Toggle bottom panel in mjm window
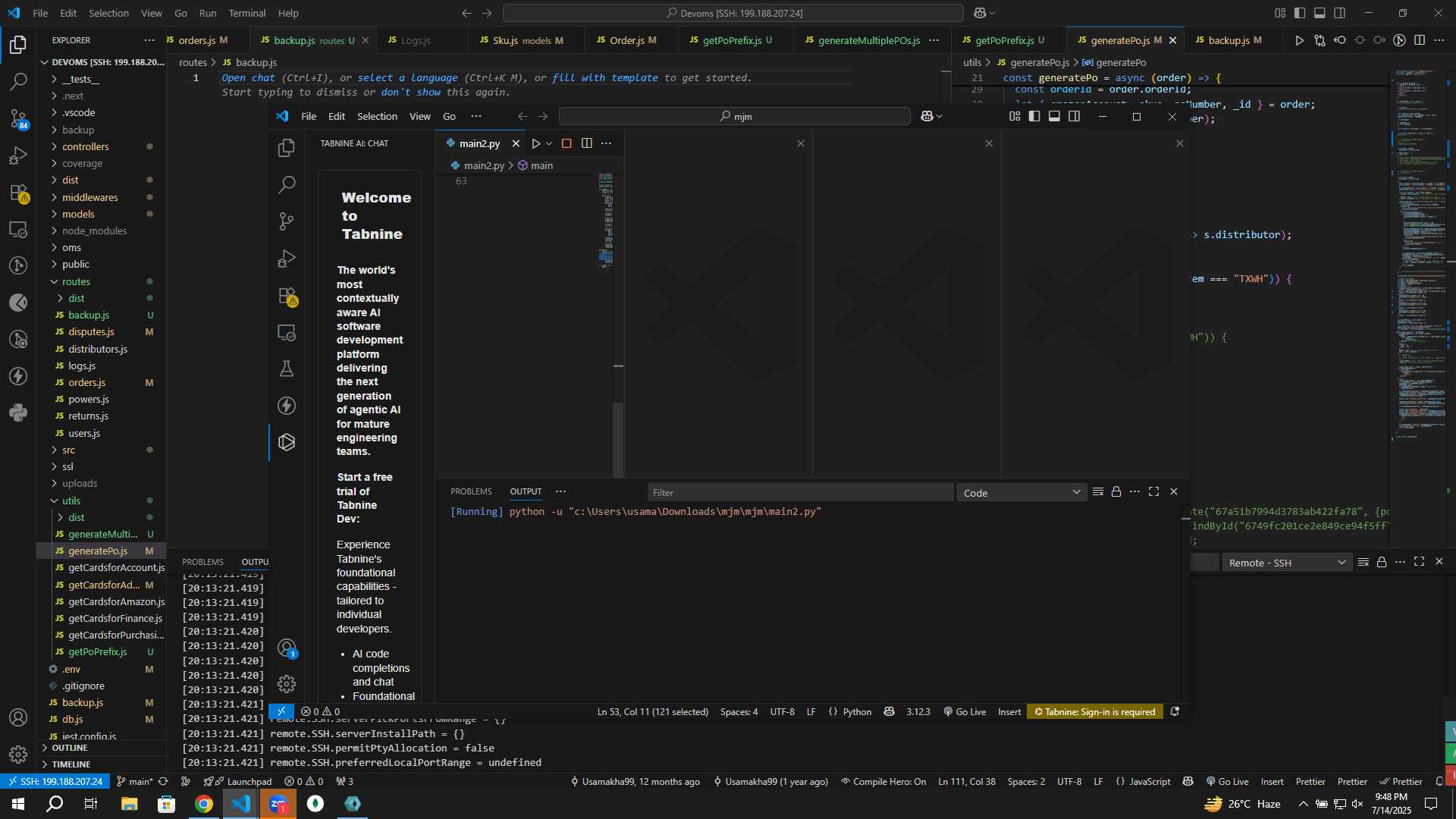 coord(1054,116)
